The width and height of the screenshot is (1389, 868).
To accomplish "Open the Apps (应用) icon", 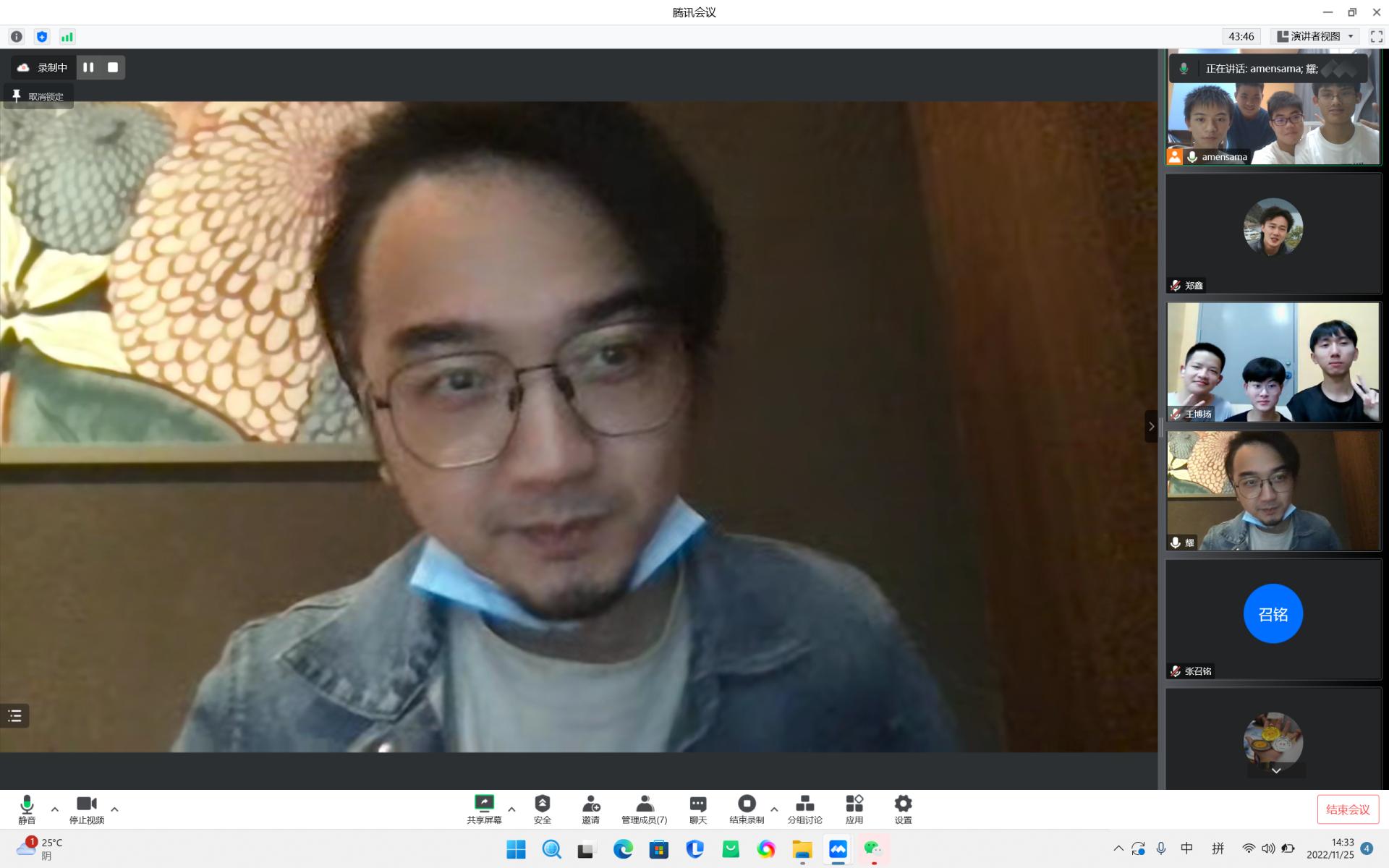I will click(x=854, y=808).
